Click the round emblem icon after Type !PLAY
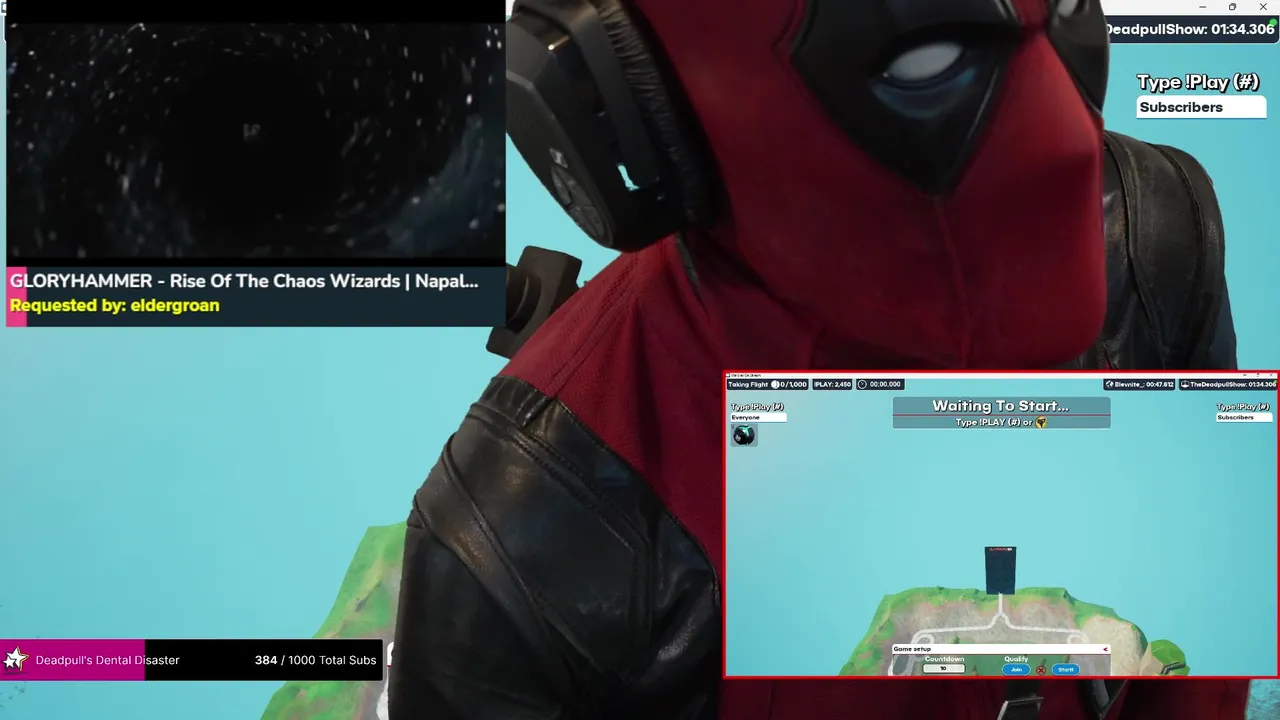 pyautogui.click(x=1041, y=422)
